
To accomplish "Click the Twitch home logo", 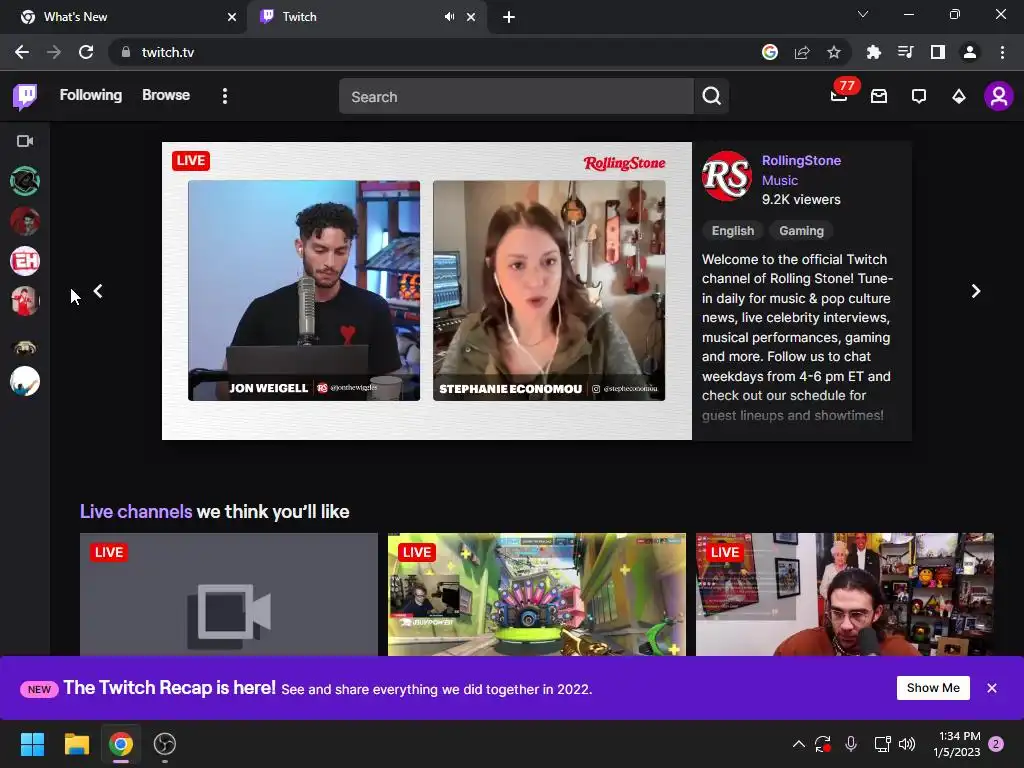I will coord(25,97).
